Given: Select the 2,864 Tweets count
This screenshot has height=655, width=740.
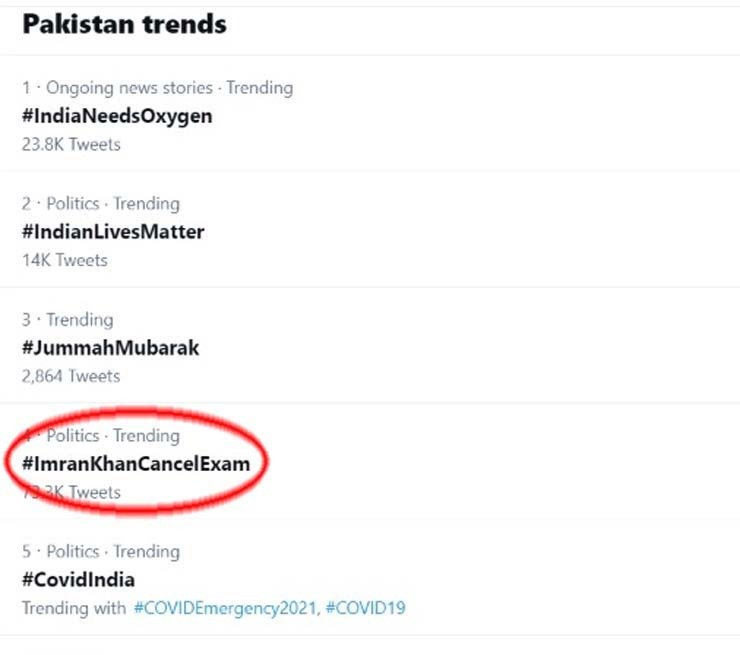Looking at the screenshot, I should 70,376.
